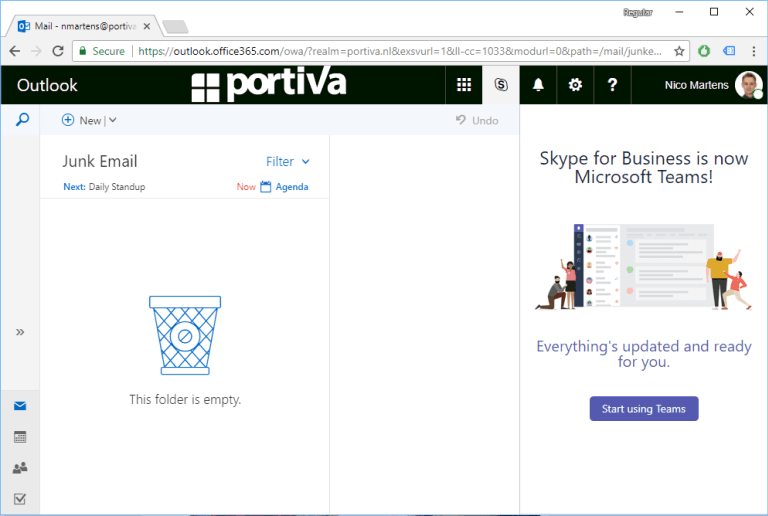This screenshot has height=516, width=768.
Task: Click the Now event indicator
Action: pyautogui.click(x=246, y=187)
